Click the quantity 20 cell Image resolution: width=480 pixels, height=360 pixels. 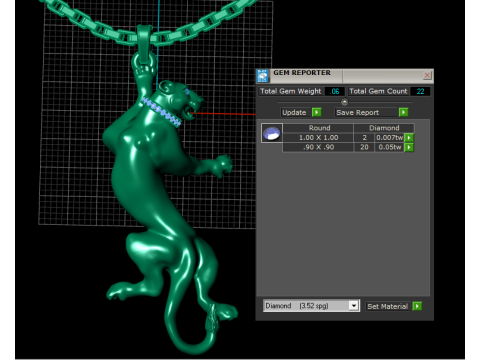(364, 147)
